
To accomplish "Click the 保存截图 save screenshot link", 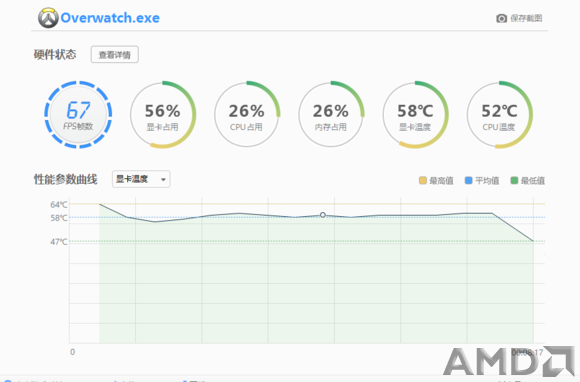I will point(526,18).
